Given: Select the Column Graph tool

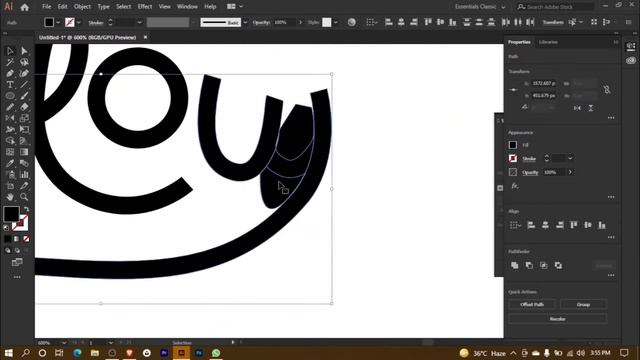Looking at the screenshot, I should (24, 175).
